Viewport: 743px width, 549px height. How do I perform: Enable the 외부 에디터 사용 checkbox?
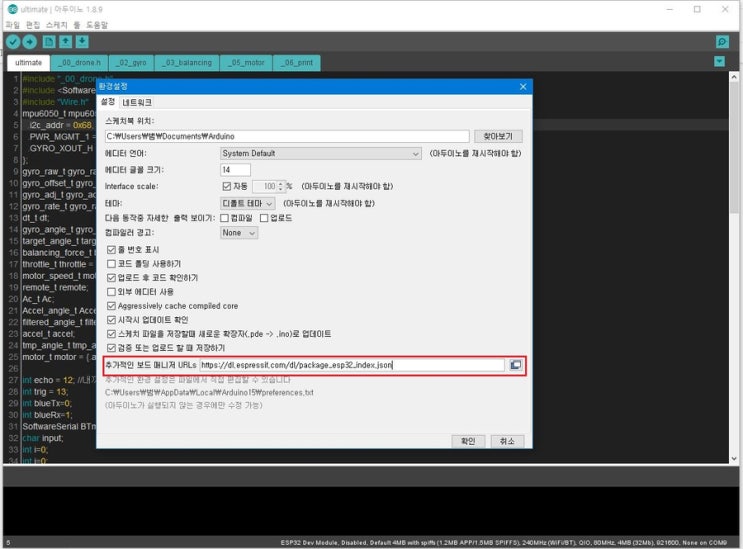[111, 292]
